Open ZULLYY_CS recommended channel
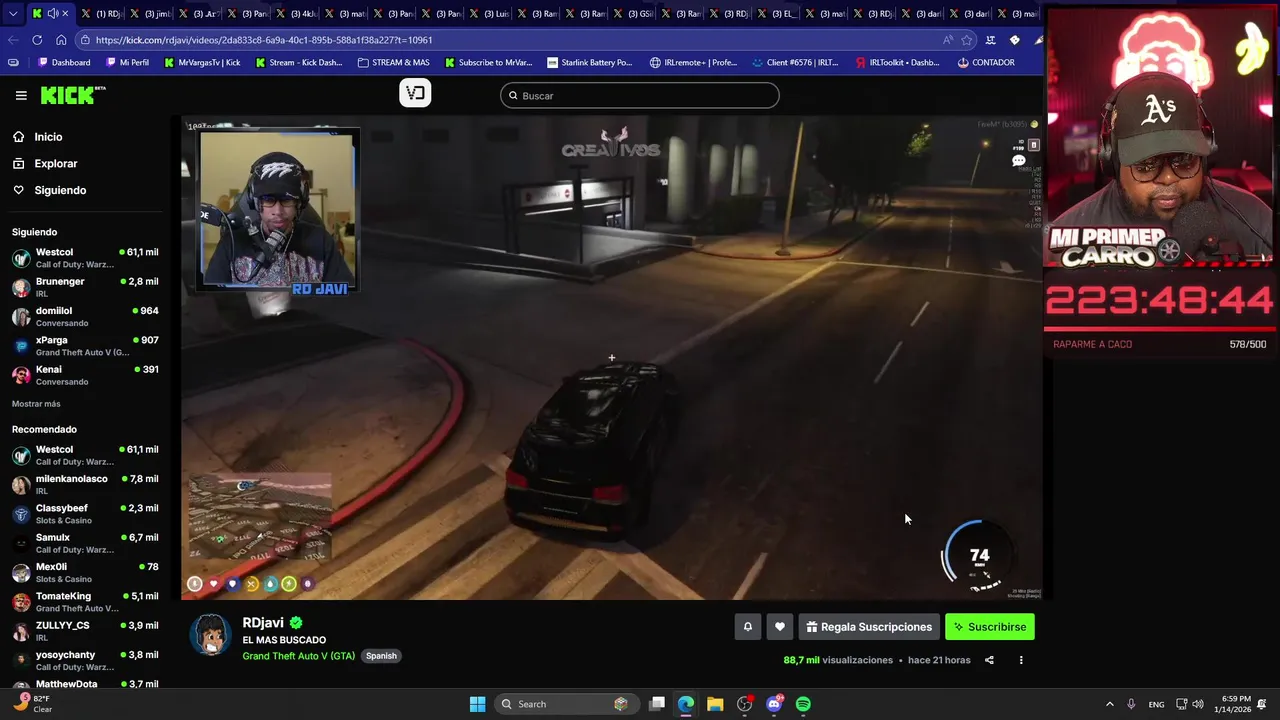This screenshot has height=720, width=1280. coord(86,631)
